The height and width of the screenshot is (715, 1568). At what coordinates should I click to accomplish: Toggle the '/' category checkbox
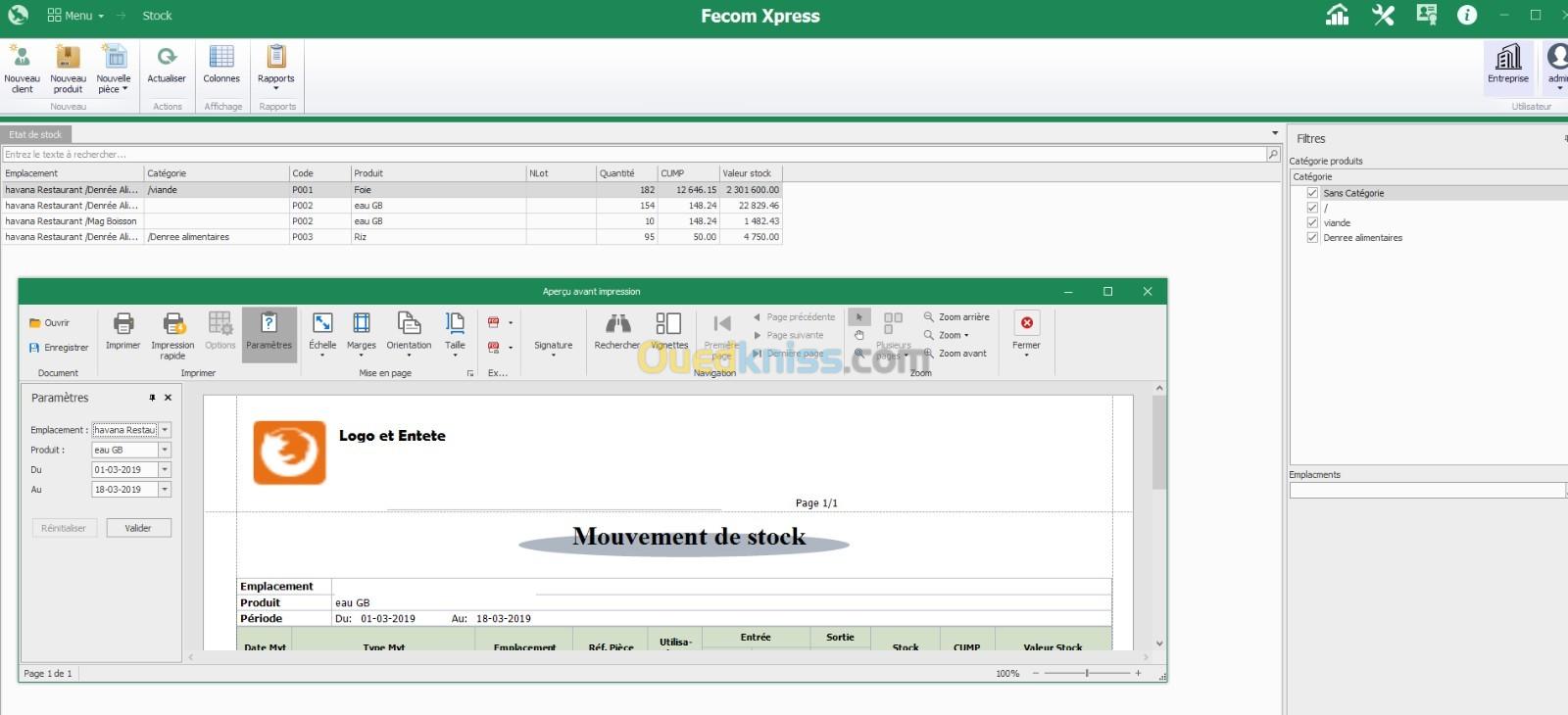[1312, 208]
